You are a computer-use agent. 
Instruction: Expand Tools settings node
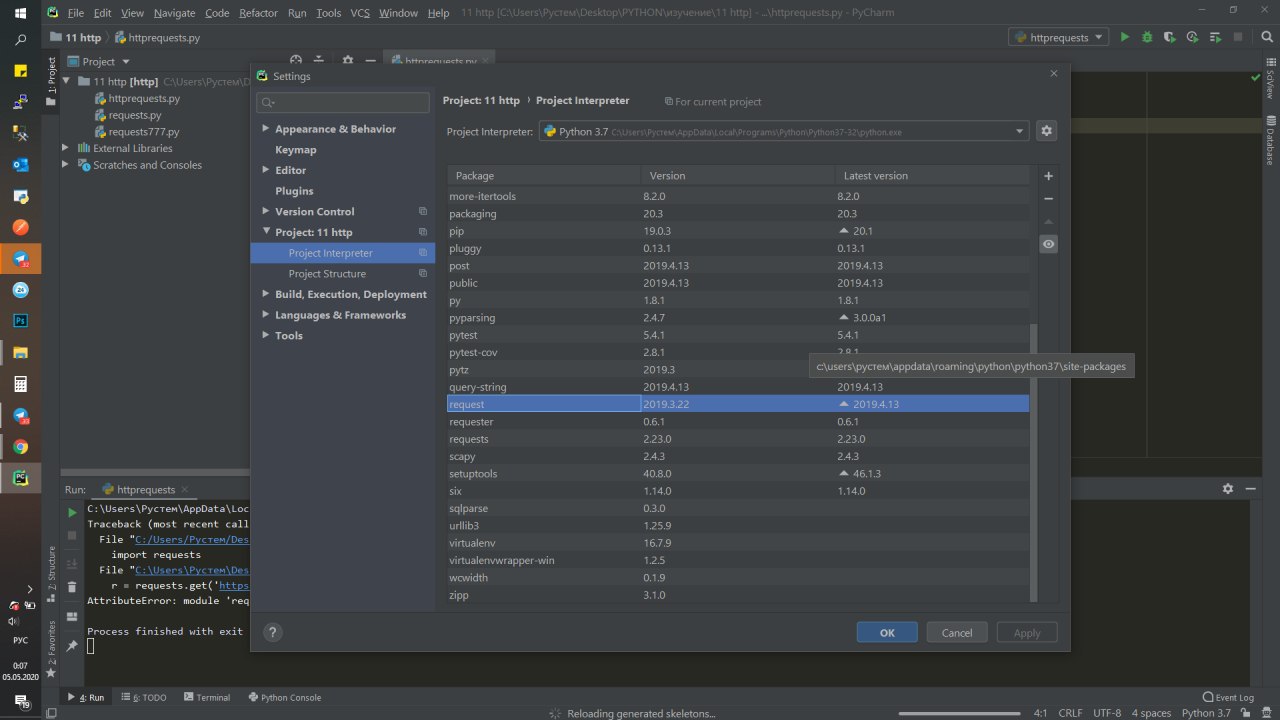pos(266,335)
